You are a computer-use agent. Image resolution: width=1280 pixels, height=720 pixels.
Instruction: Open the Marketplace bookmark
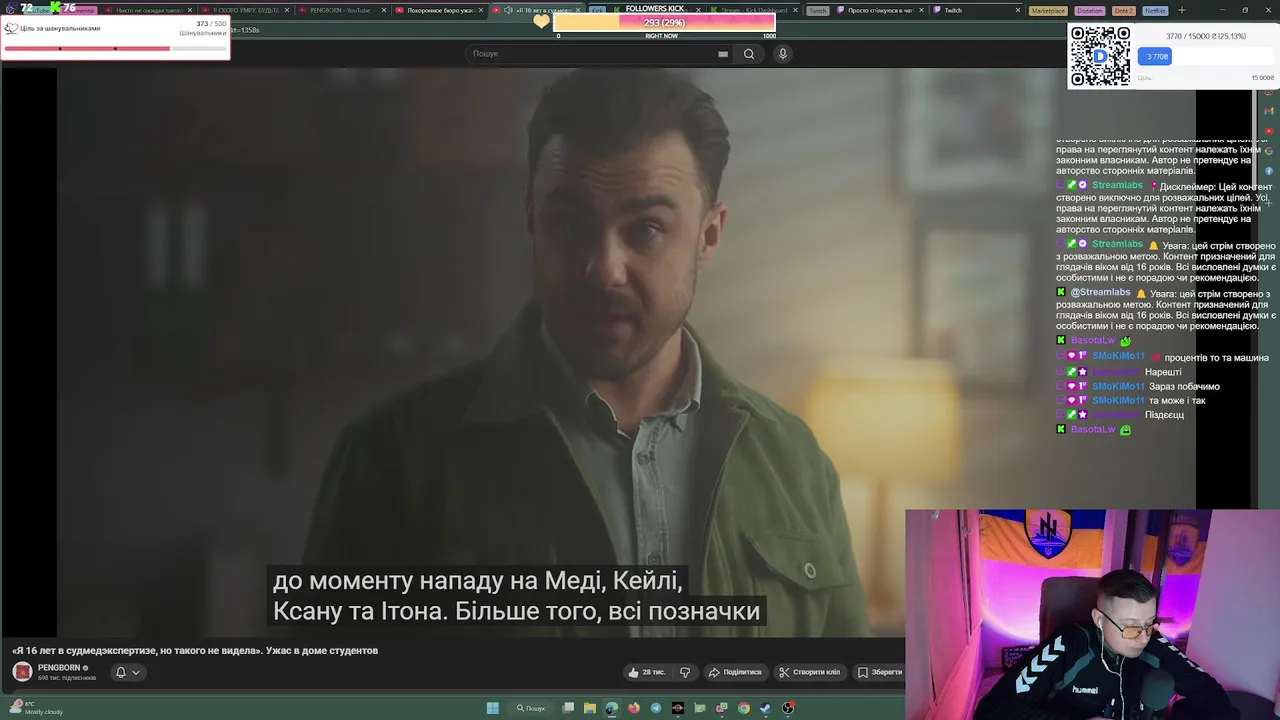(1048, 10)
